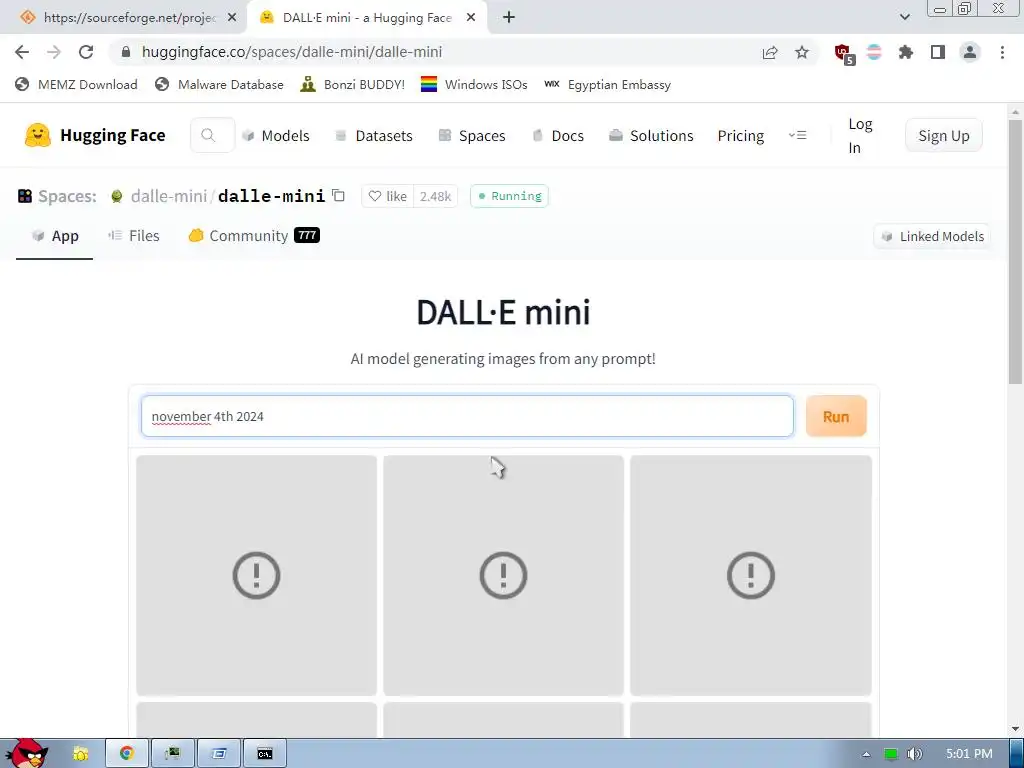Click the Log In link
The image size is (1024, 768).
pos(860,135)
